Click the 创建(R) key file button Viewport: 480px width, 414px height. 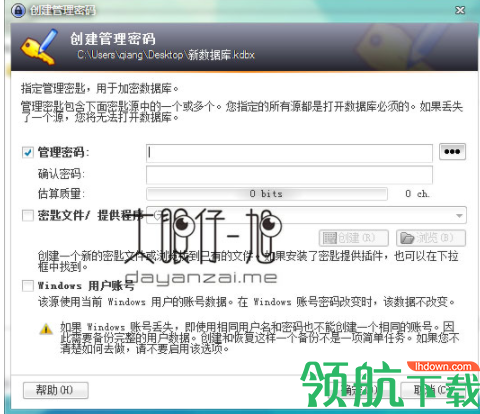tap(354, 238)
